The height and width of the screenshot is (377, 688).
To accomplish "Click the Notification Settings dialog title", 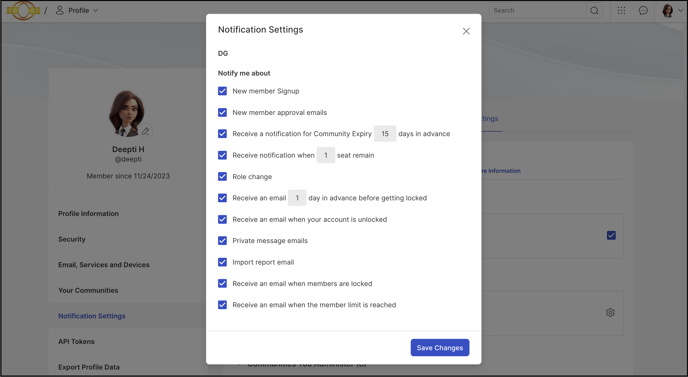I will (261, 29).
